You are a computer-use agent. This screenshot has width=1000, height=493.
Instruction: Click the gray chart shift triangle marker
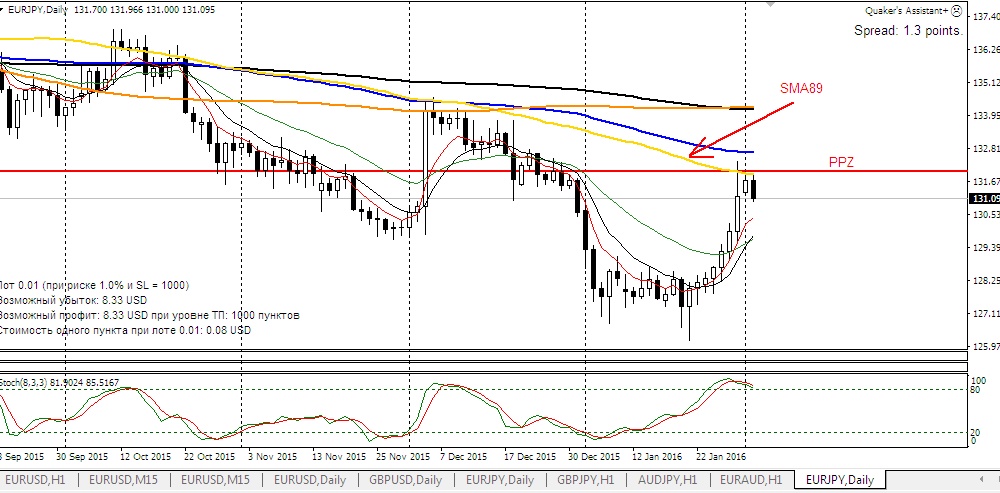pyautogui.click(x=771, y=4)
